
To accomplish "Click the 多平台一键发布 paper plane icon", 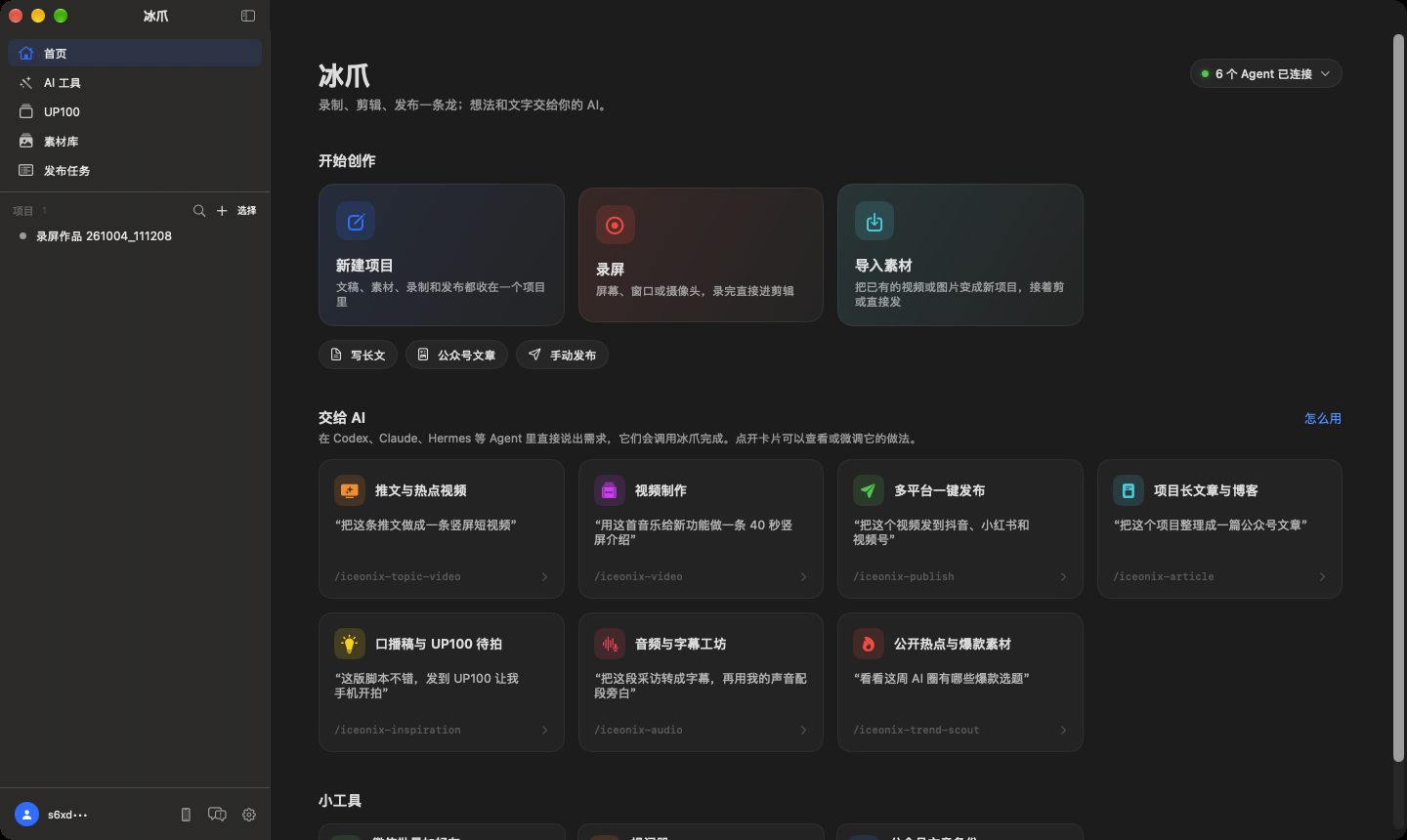I will click(869, 490).
